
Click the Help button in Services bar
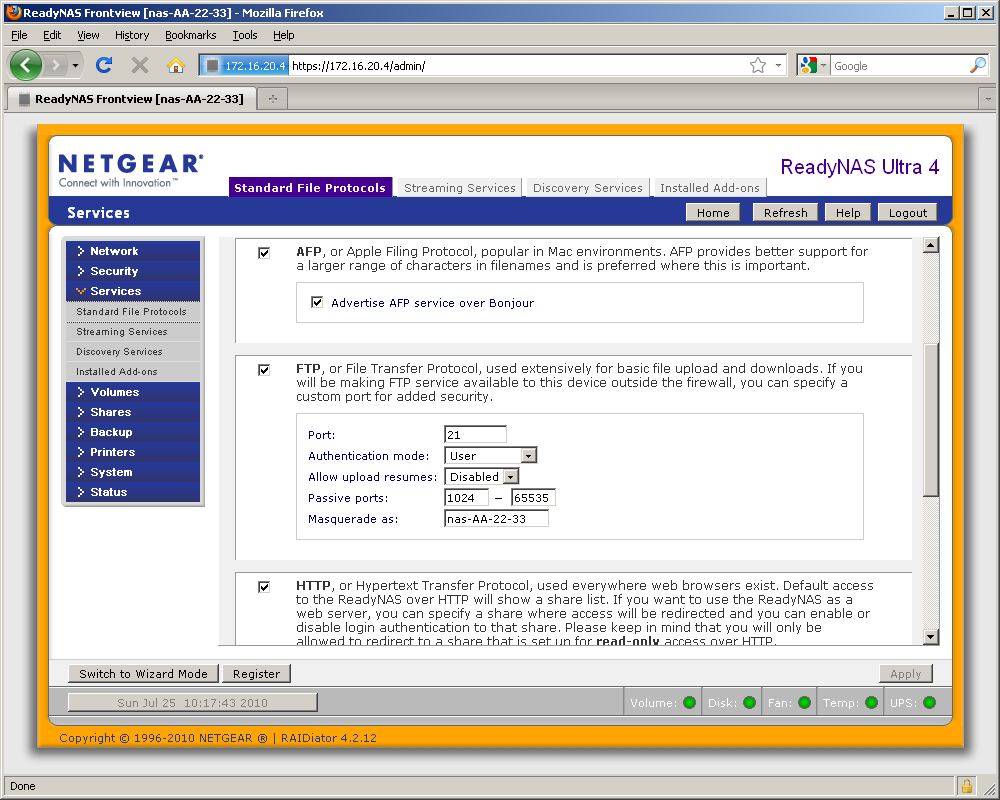(x=848, y=212)
